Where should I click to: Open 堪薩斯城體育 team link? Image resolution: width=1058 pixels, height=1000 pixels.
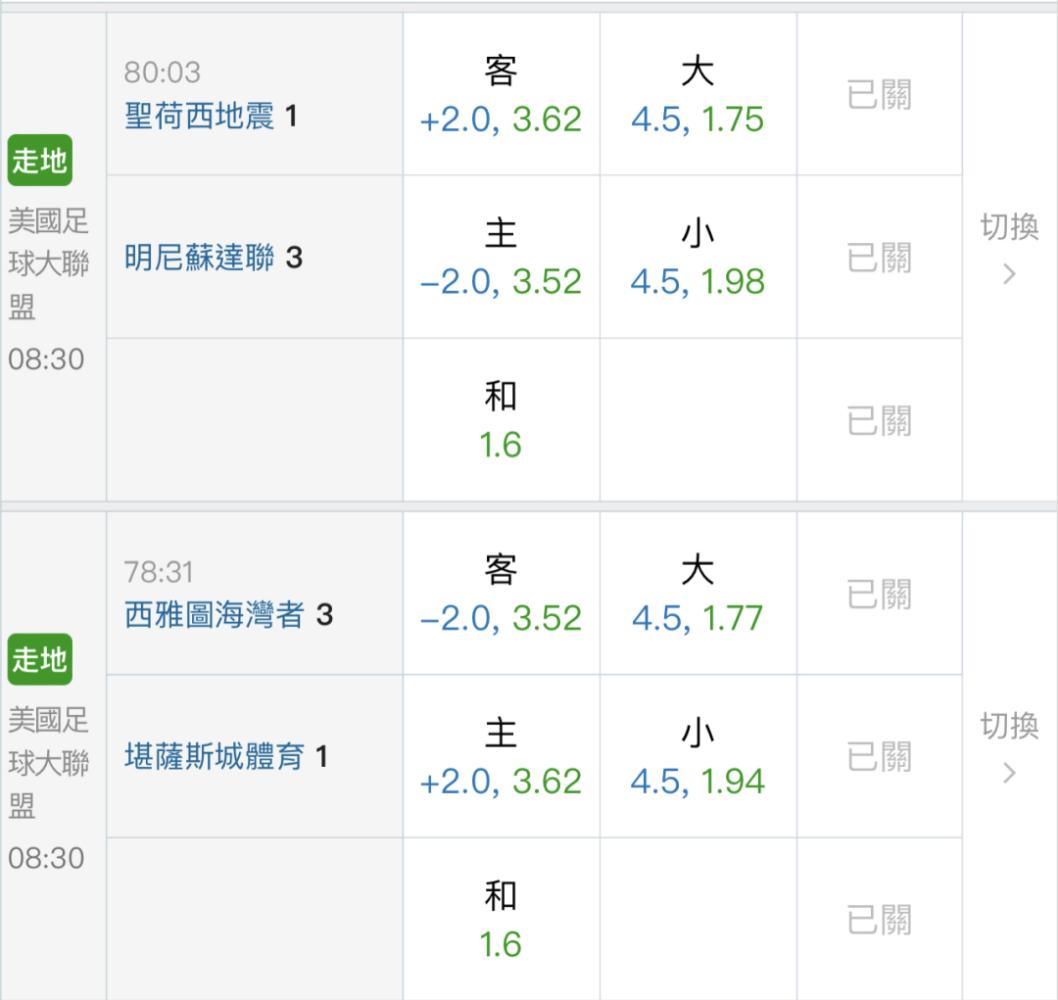(x=215, y=756)
